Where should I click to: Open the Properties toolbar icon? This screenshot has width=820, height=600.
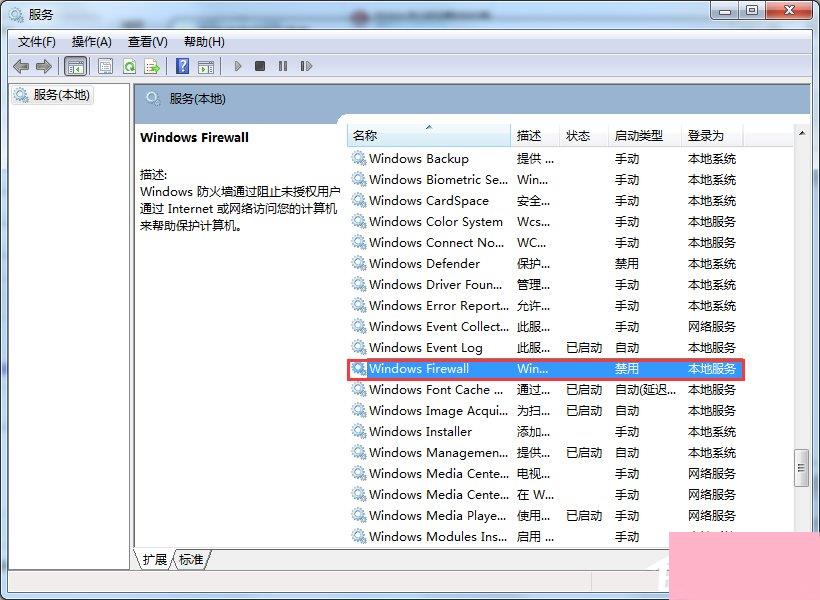[105, 66]
